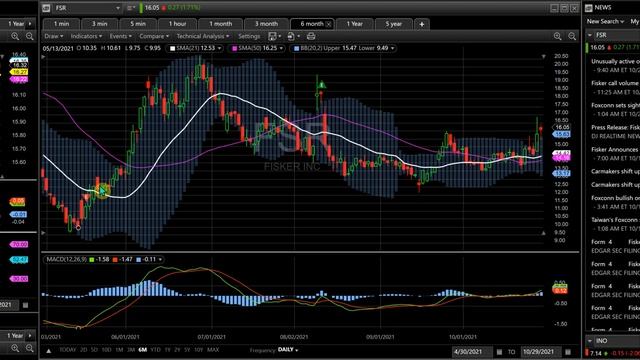
Task: Zoom out on the left panel chart bottom
Action: (30, 348)
